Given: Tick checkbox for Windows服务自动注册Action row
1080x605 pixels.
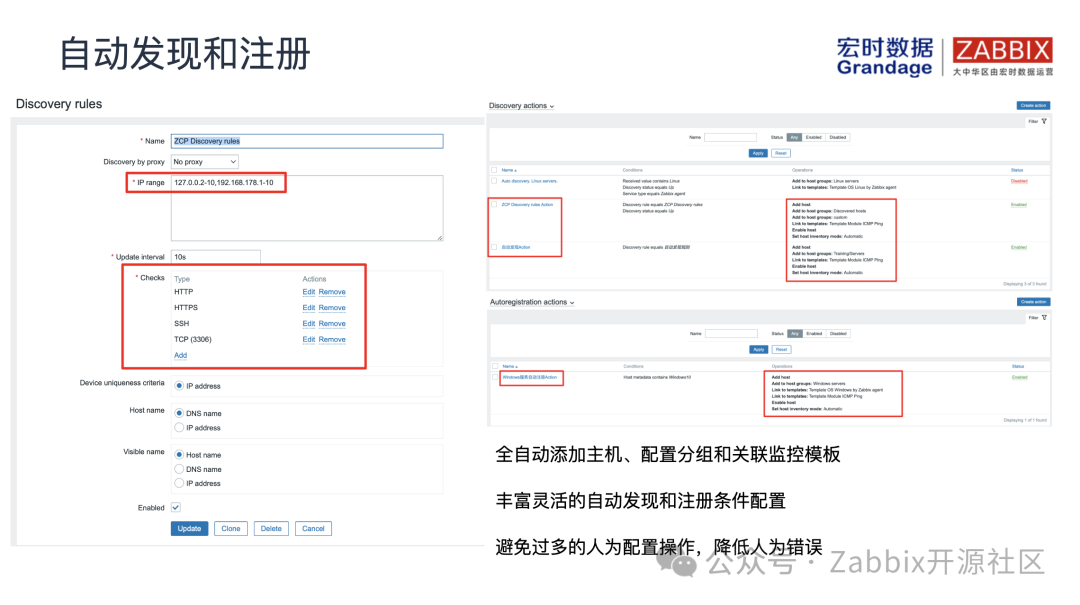Looking at the screenshot, I should coord(495,378).
